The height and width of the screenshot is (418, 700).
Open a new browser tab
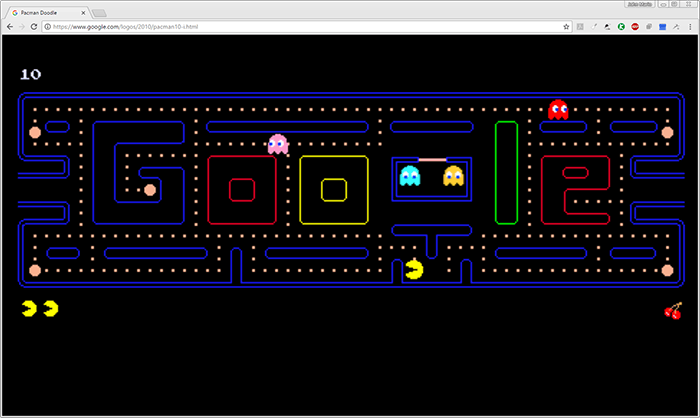(x=99, y=13)
